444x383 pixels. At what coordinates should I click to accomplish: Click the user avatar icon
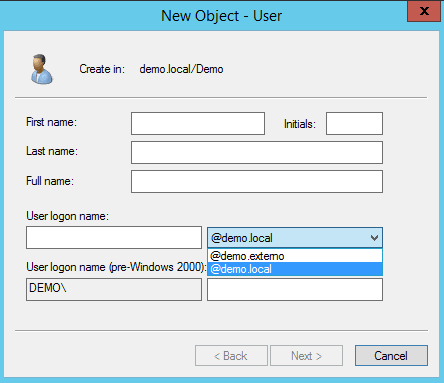(x=42, y=69)
